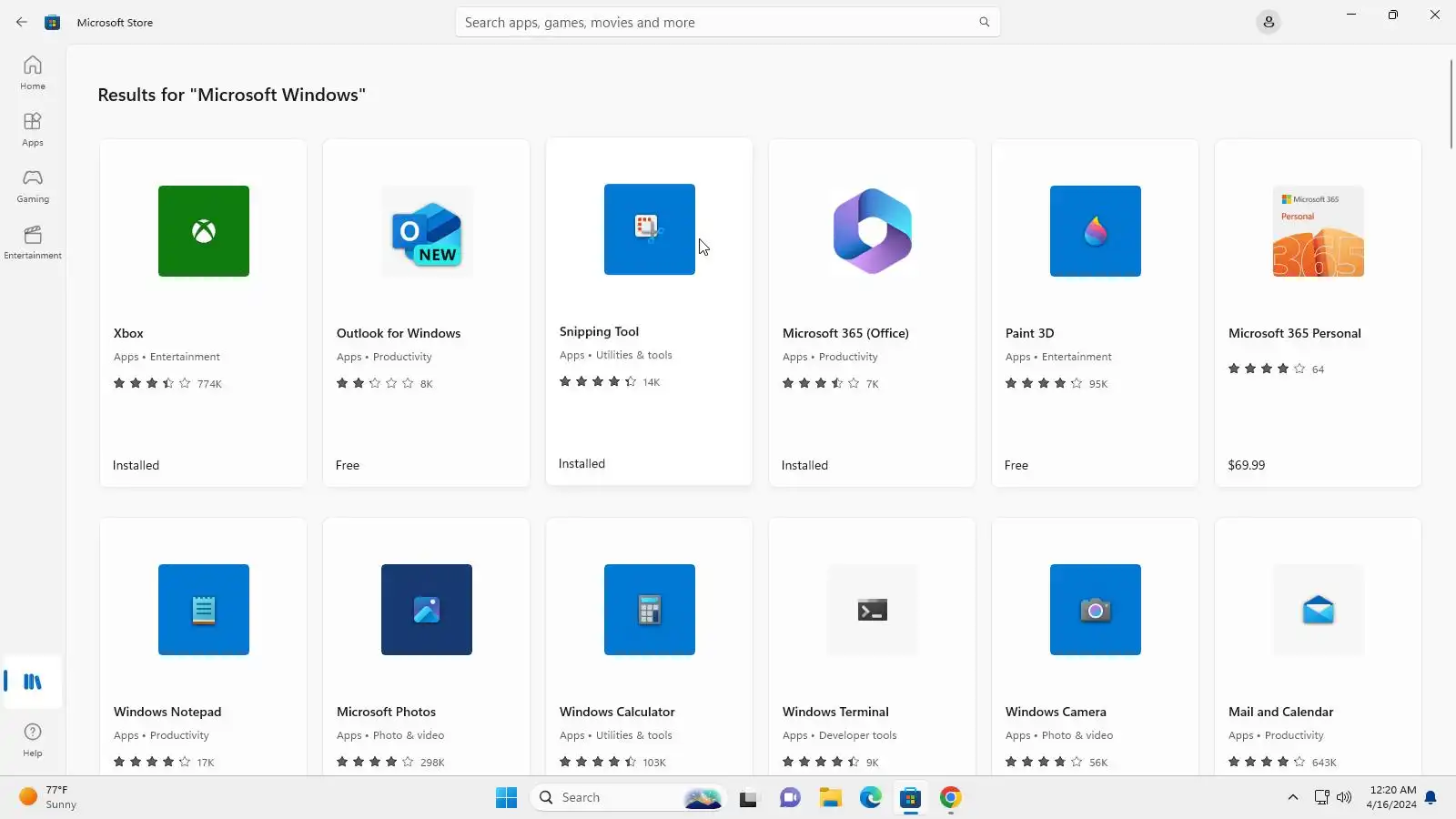
Task: Open the Outlook for Windows title link
Action: [x=399, y=333]
